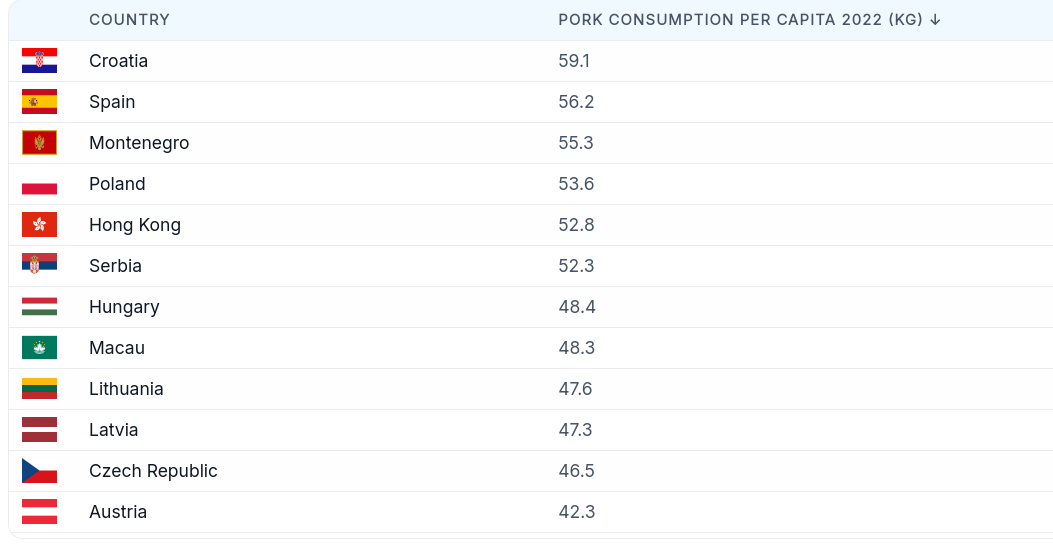Click Spain's 56.2 consumption value

[x=576, y=101]
